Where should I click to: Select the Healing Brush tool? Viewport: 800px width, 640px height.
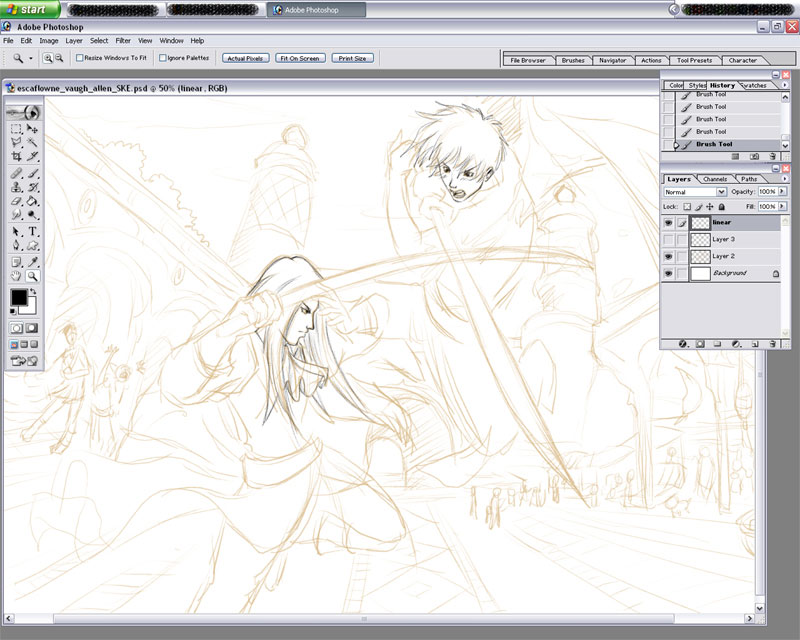coord(17,174)
